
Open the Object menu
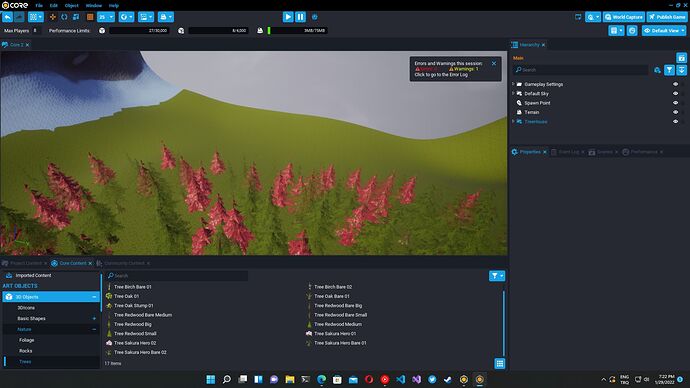(71, 6)
